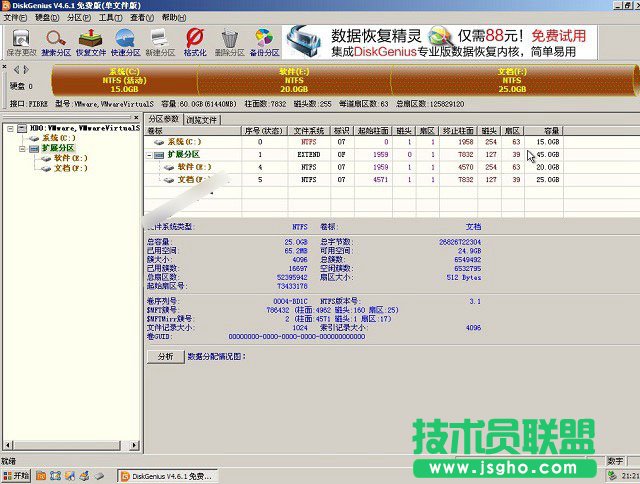Click the system tray icon near clock
The height and width of the screenshot is (484, 640).
click(x=612, y=475)
